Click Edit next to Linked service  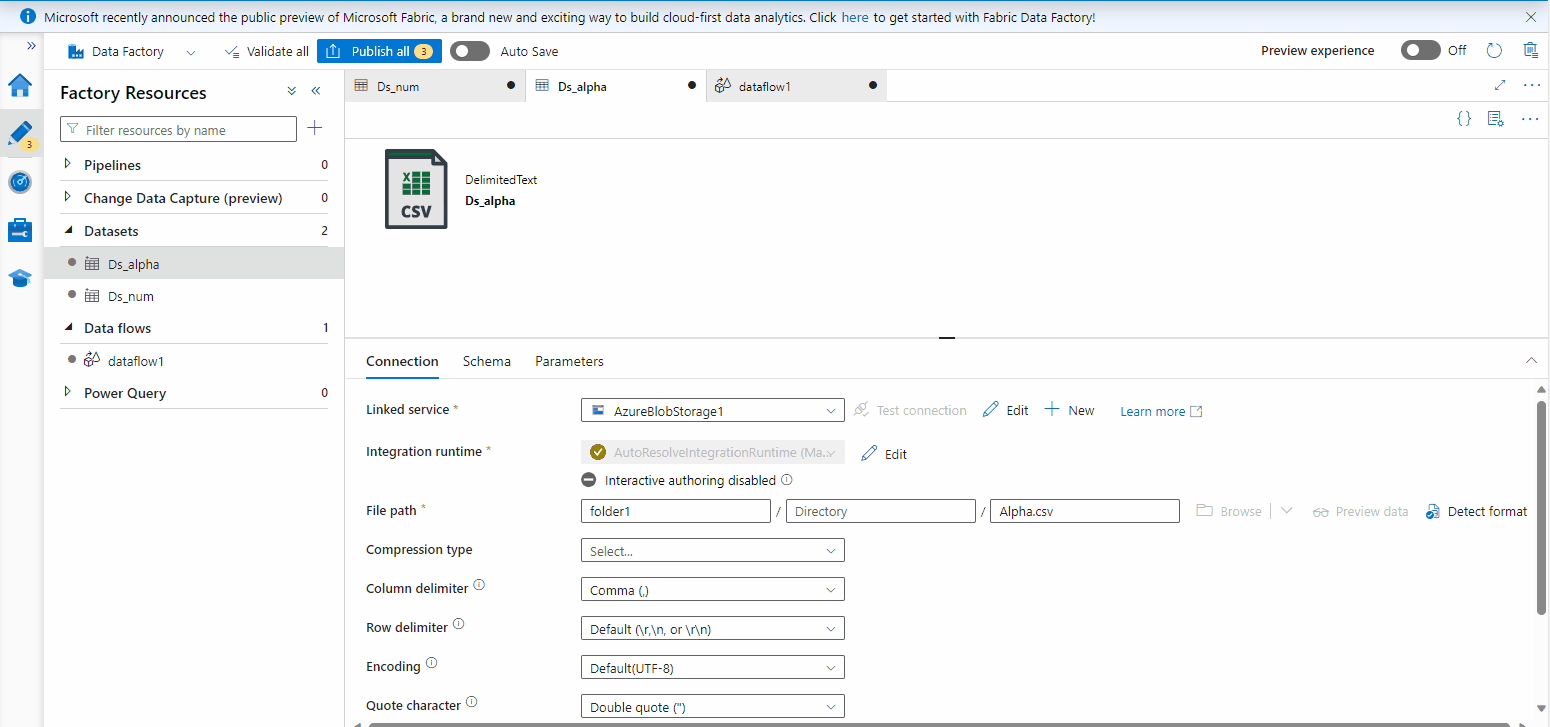[1006, 410]
